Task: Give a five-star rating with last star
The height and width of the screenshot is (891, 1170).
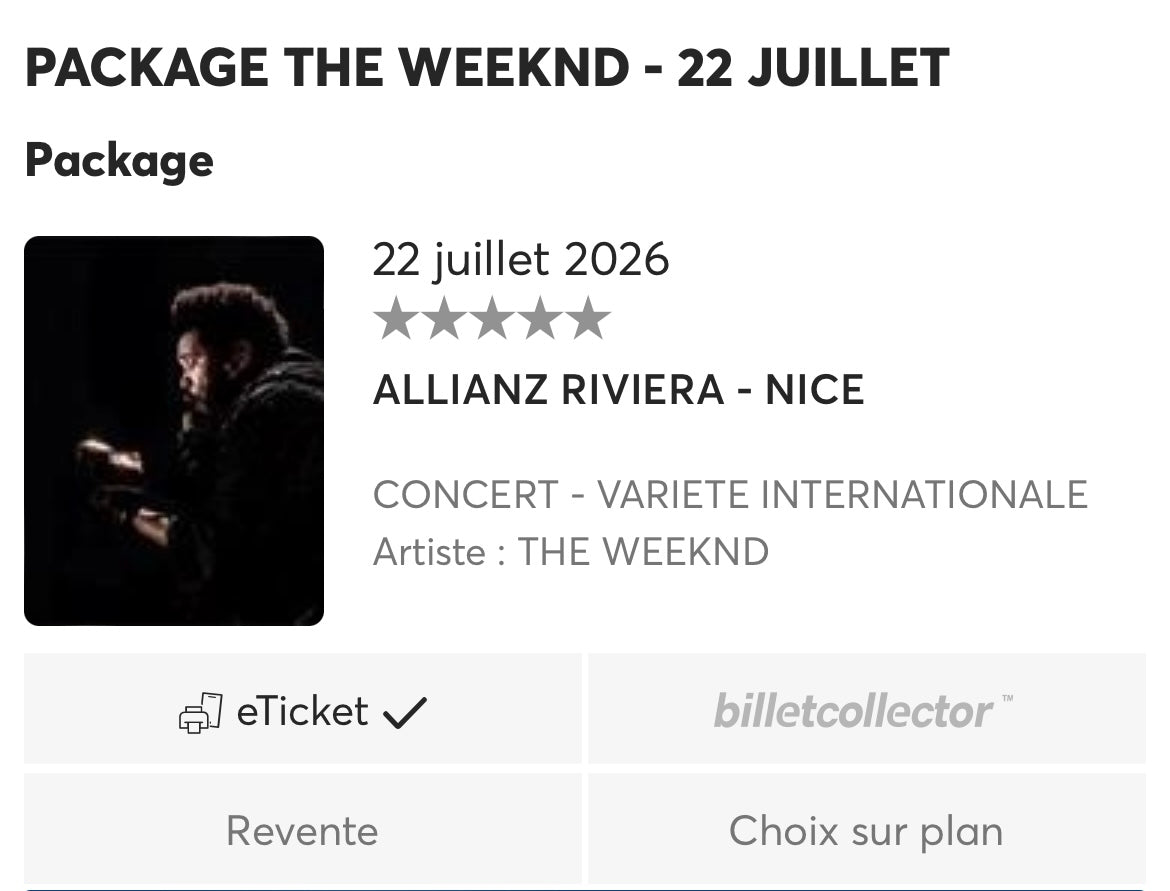Action: click(x=587, y=318)
